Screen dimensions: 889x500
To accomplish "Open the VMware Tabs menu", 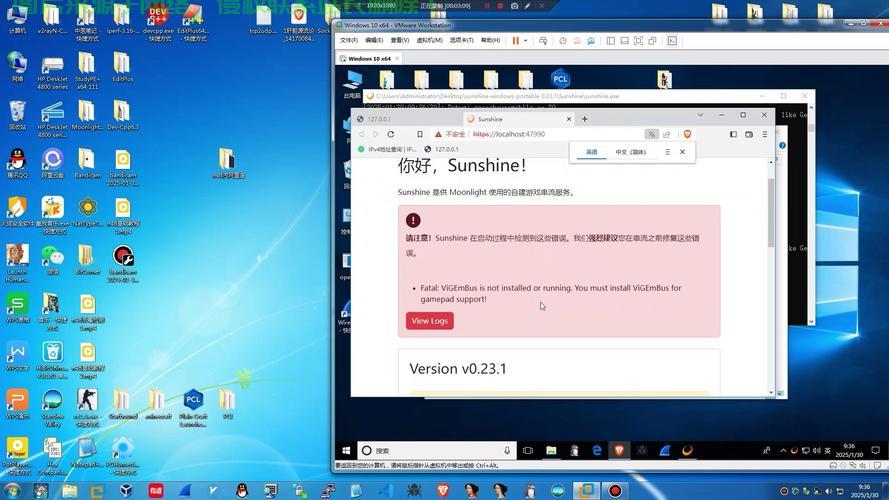I will [x=462, y=40].
